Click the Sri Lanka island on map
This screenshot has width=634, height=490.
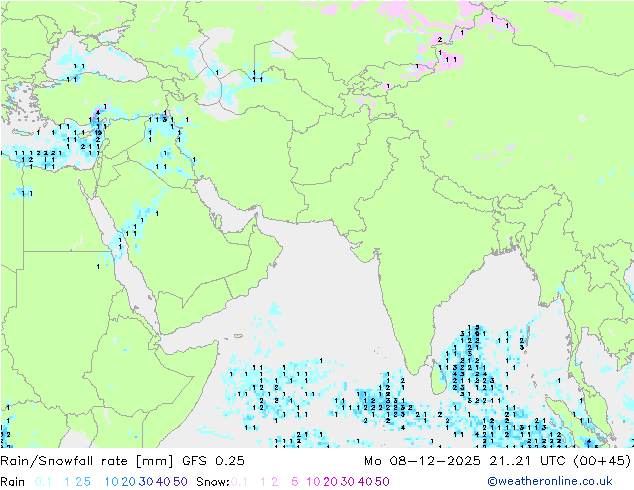[439, 378]
